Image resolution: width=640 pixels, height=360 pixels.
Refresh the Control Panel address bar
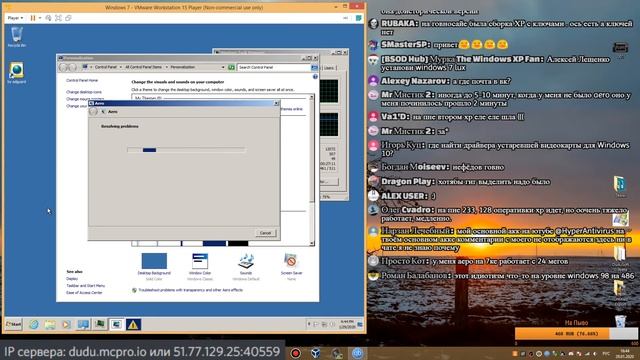[x=231, y=67]
